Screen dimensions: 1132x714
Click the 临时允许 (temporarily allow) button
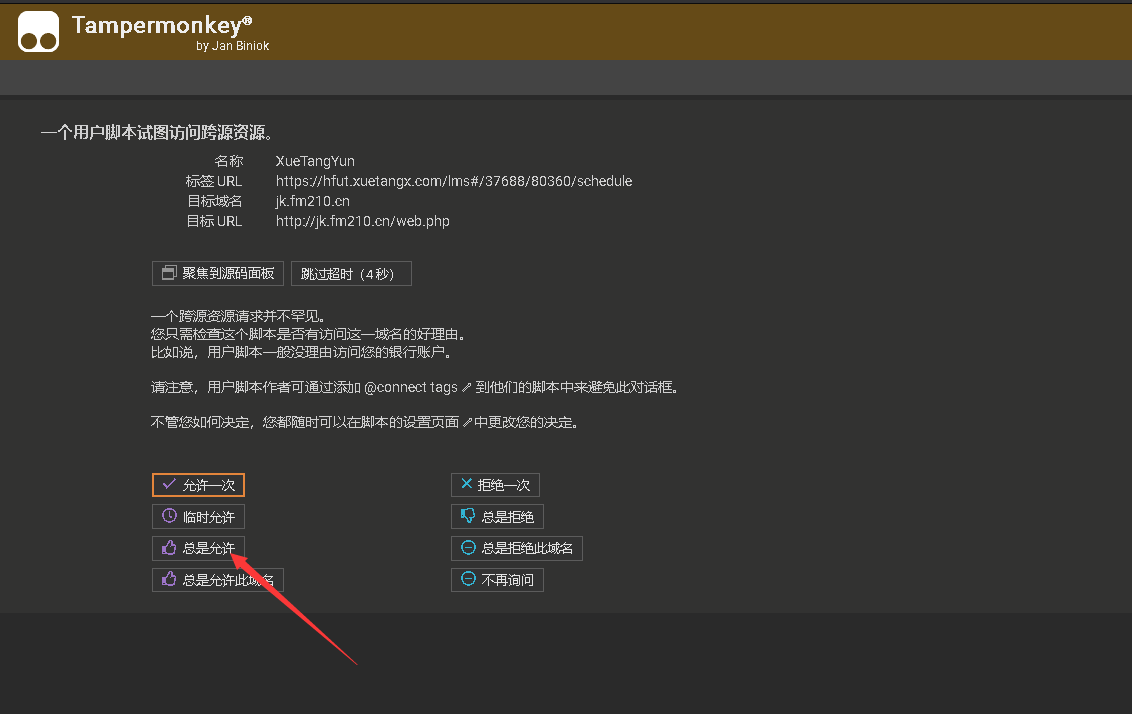(199, 517)
